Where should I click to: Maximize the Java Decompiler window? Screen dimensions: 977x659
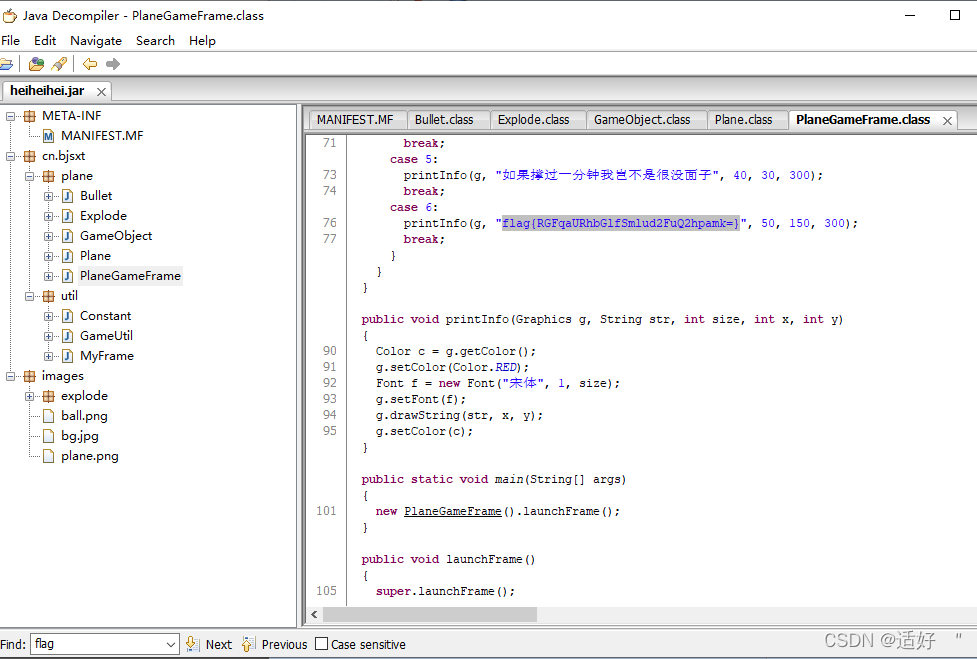pos(955,15)
